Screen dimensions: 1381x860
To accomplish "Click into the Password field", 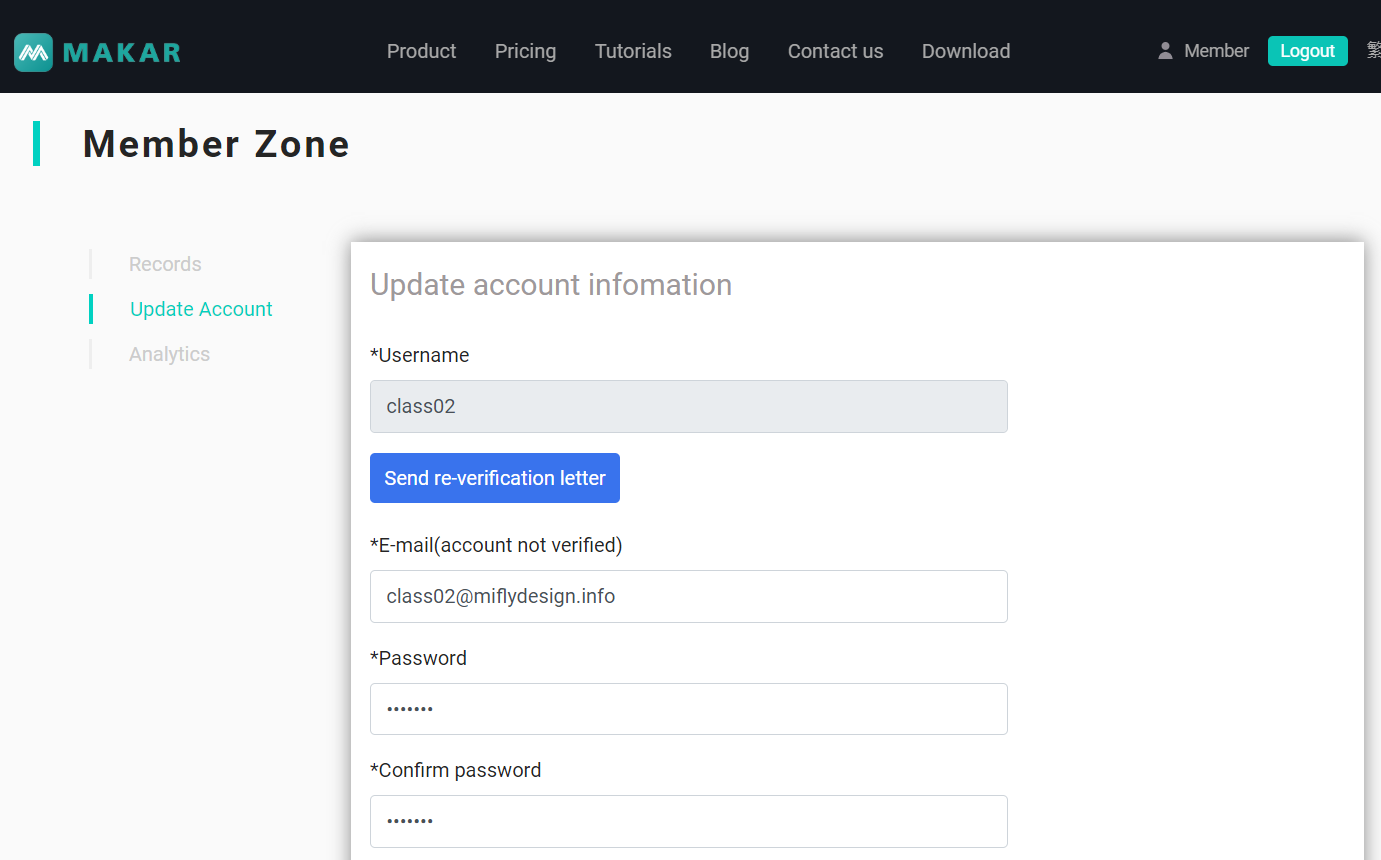I will (688, 709).
